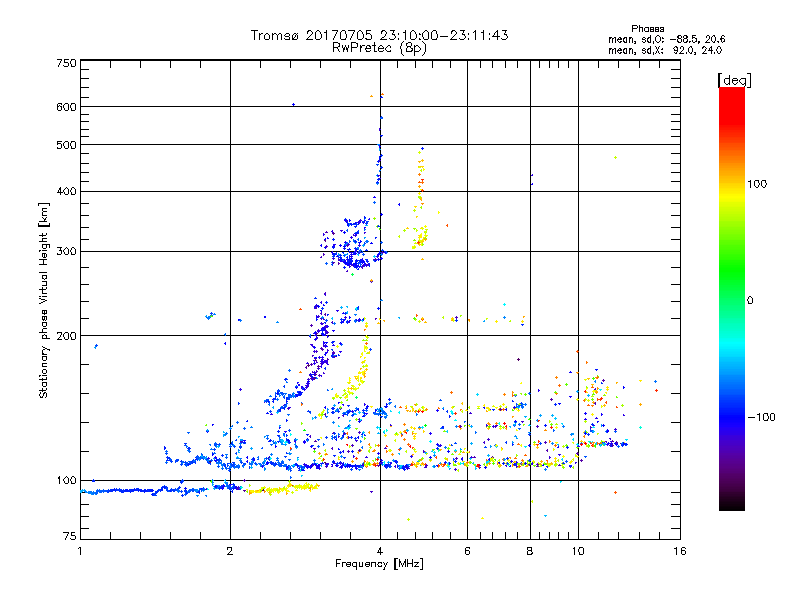Click the x-axis tick label '10'
Screen dimensions: 800x600
pyautogui.click(x=578, y=551)
